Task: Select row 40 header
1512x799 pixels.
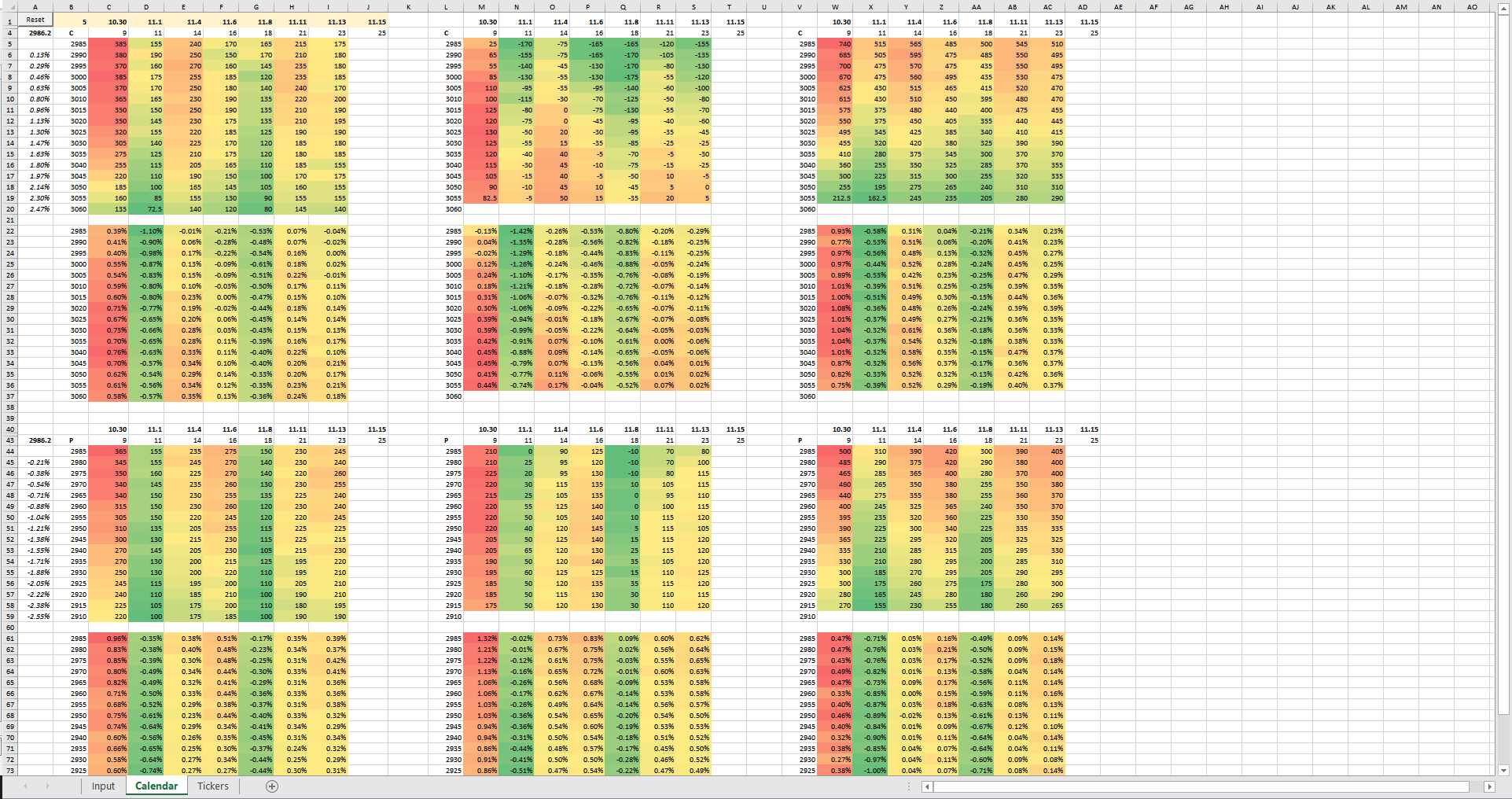Action: click(x=9, y=429)
